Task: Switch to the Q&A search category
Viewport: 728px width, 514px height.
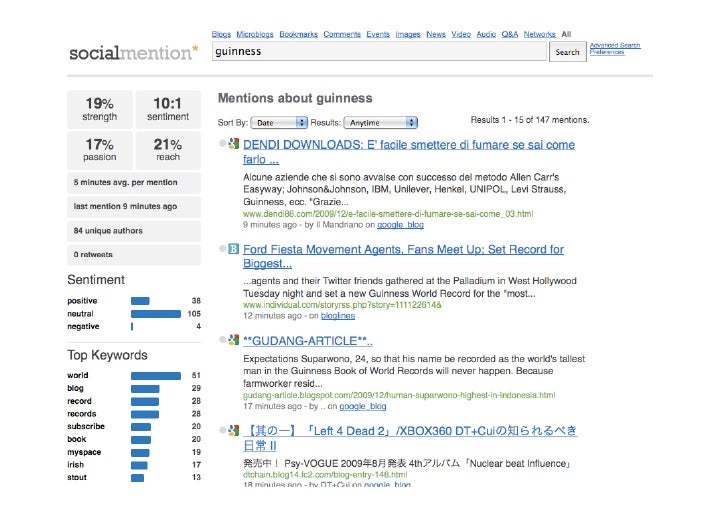Action: (510, 34)
